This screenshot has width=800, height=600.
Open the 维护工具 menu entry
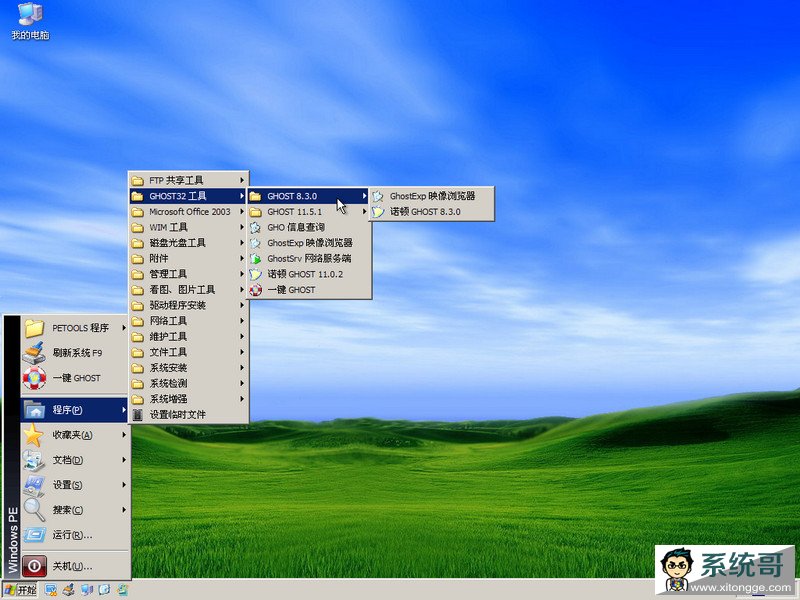(188, 337)
